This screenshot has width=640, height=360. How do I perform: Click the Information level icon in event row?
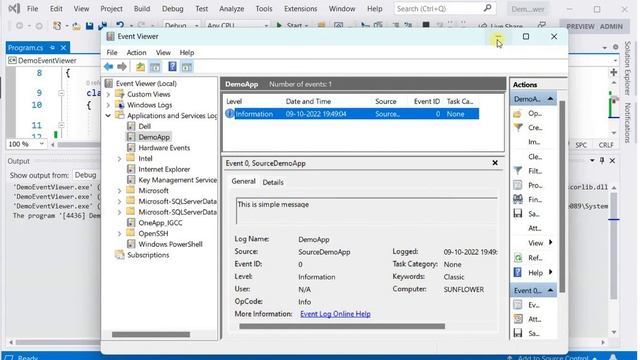[230, 113]
